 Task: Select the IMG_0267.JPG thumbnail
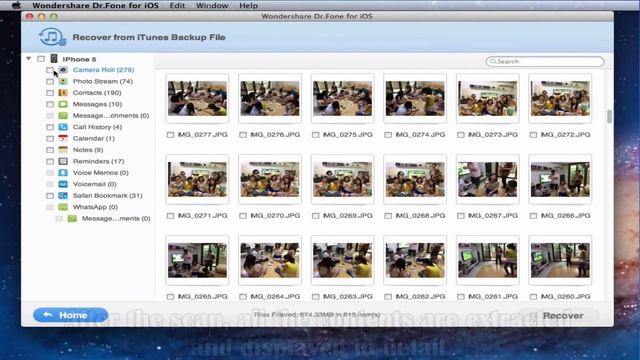pyautogui.click(x=487, y=179)
